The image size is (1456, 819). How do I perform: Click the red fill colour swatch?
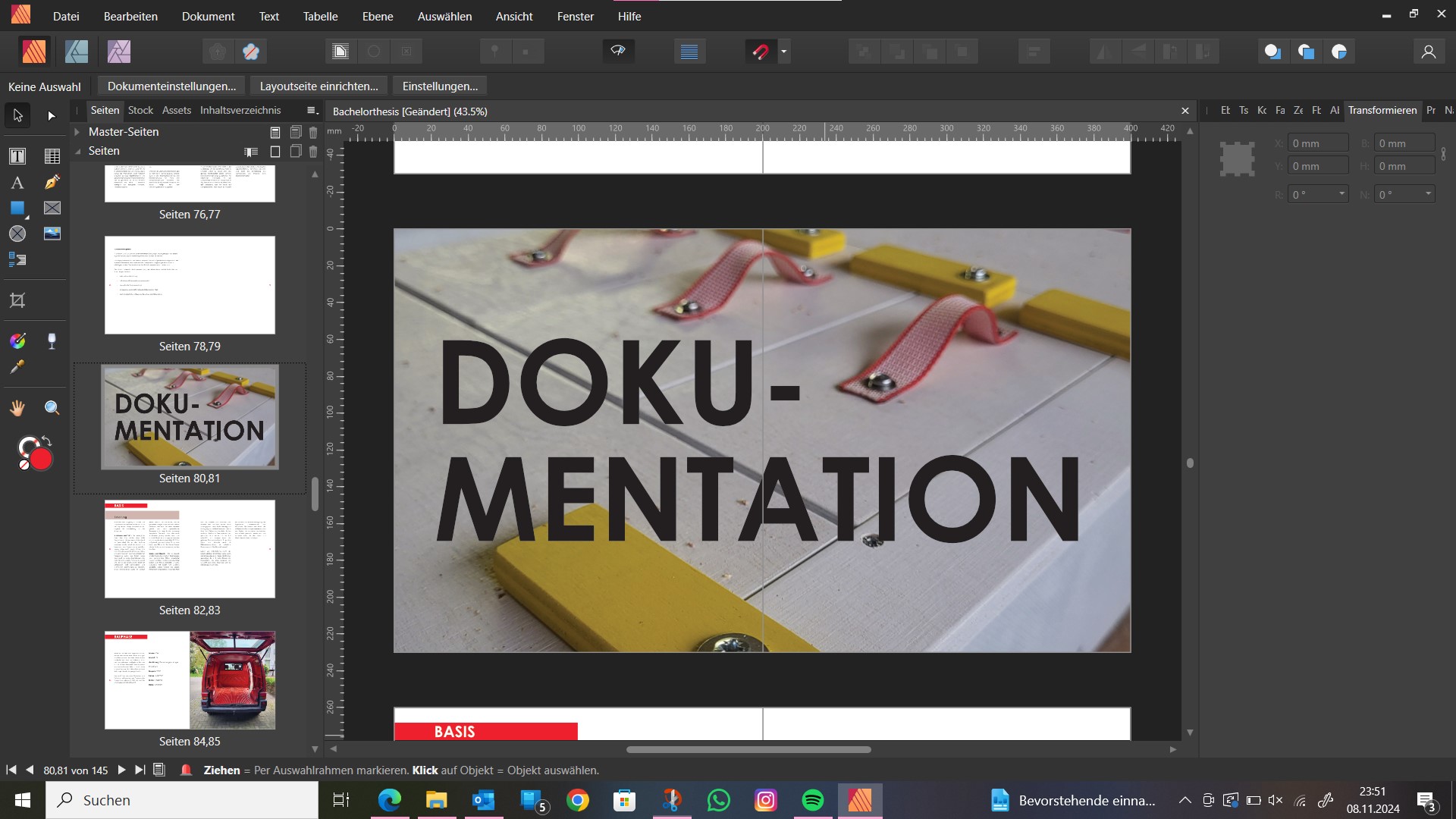point(41,460)
